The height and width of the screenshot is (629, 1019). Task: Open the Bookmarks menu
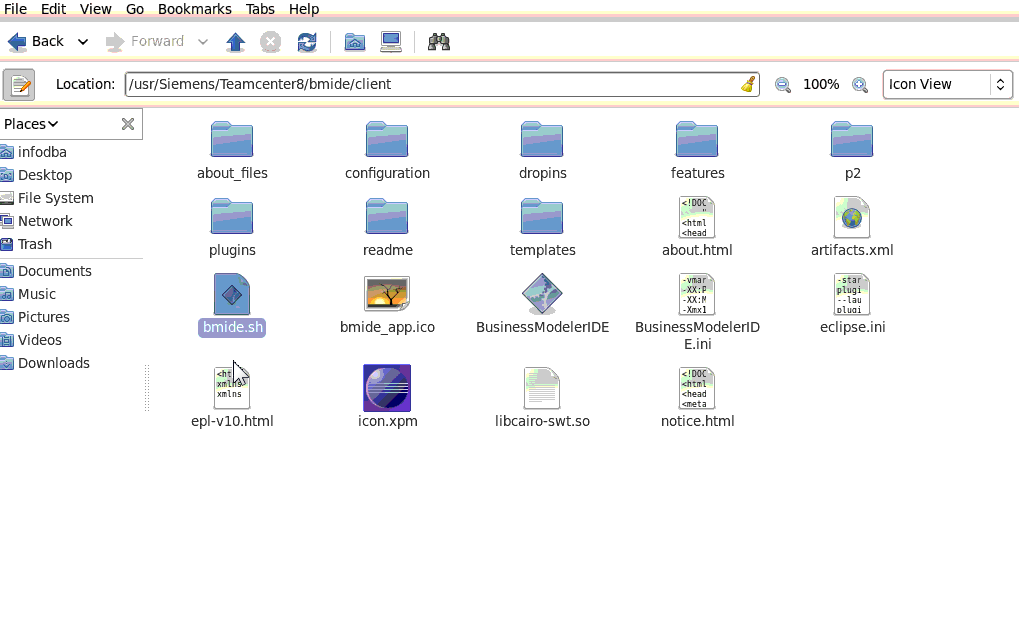(194, 9)
